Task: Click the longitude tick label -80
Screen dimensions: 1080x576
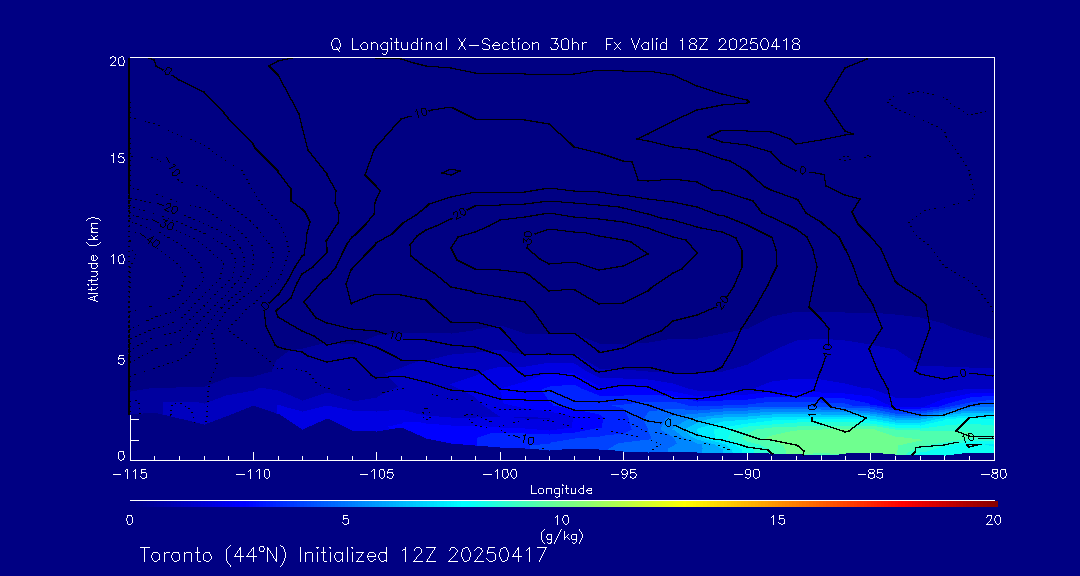Action: point(993,475)
